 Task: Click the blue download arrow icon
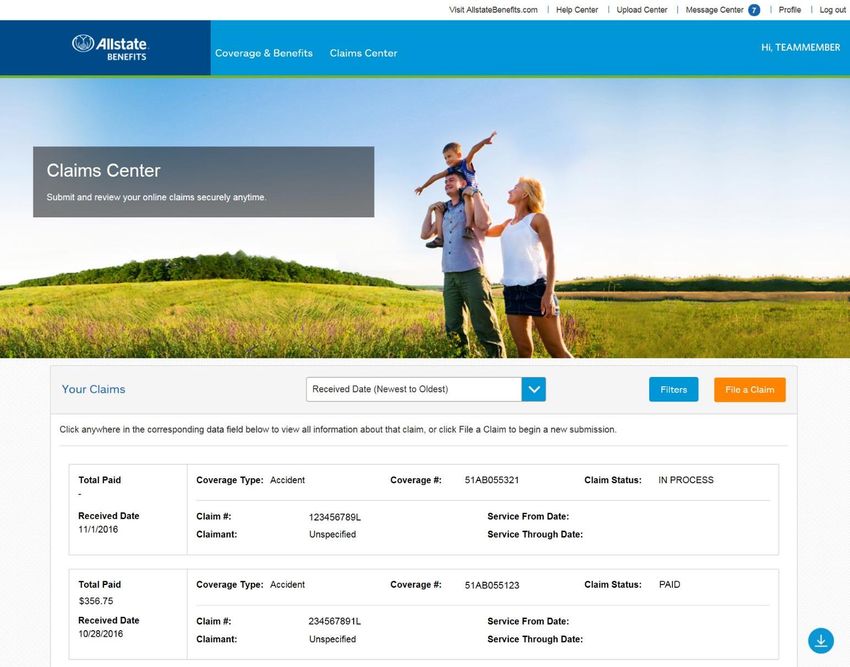tap(821, 640)
